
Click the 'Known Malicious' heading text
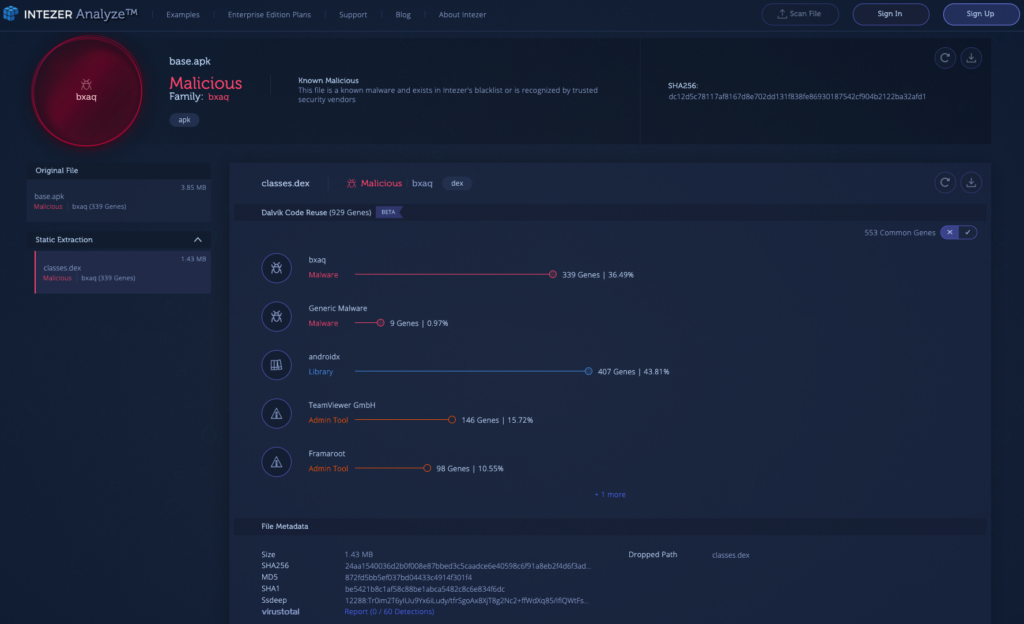[x=328, y=80]
